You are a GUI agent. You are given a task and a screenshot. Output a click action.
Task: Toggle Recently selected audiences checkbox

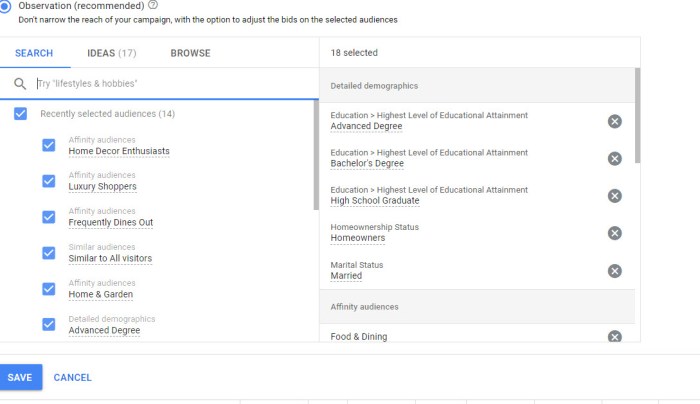tap(20, 114)
